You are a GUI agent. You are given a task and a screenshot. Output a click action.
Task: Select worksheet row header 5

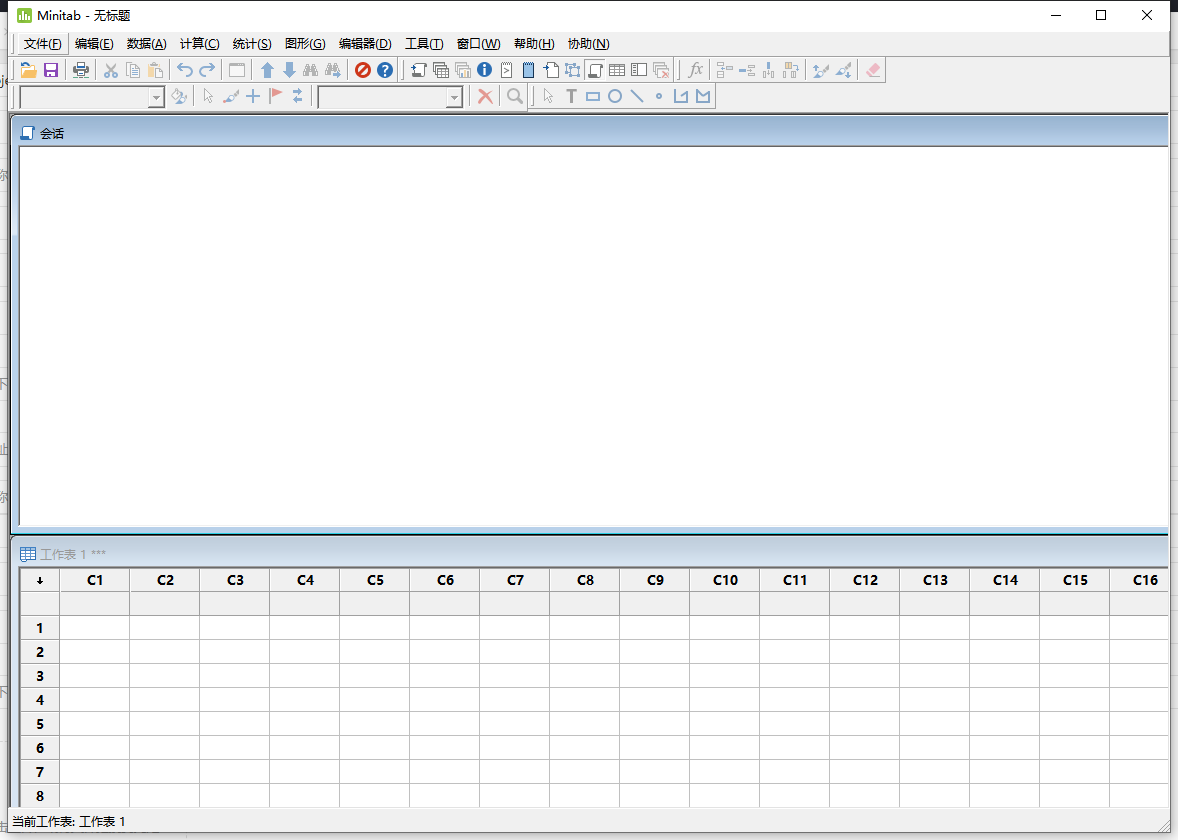click(x=40, y=724)
